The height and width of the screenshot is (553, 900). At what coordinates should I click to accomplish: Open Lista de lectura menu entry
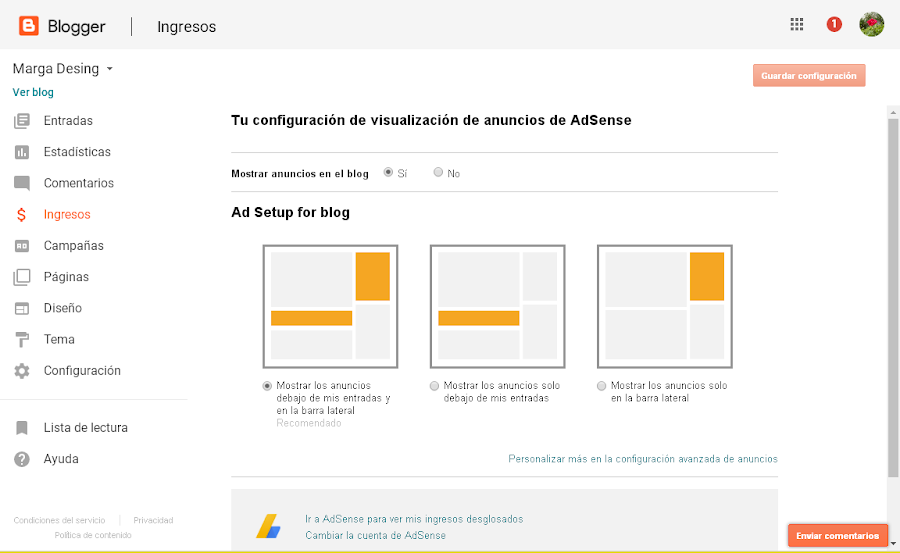(86, 428)
